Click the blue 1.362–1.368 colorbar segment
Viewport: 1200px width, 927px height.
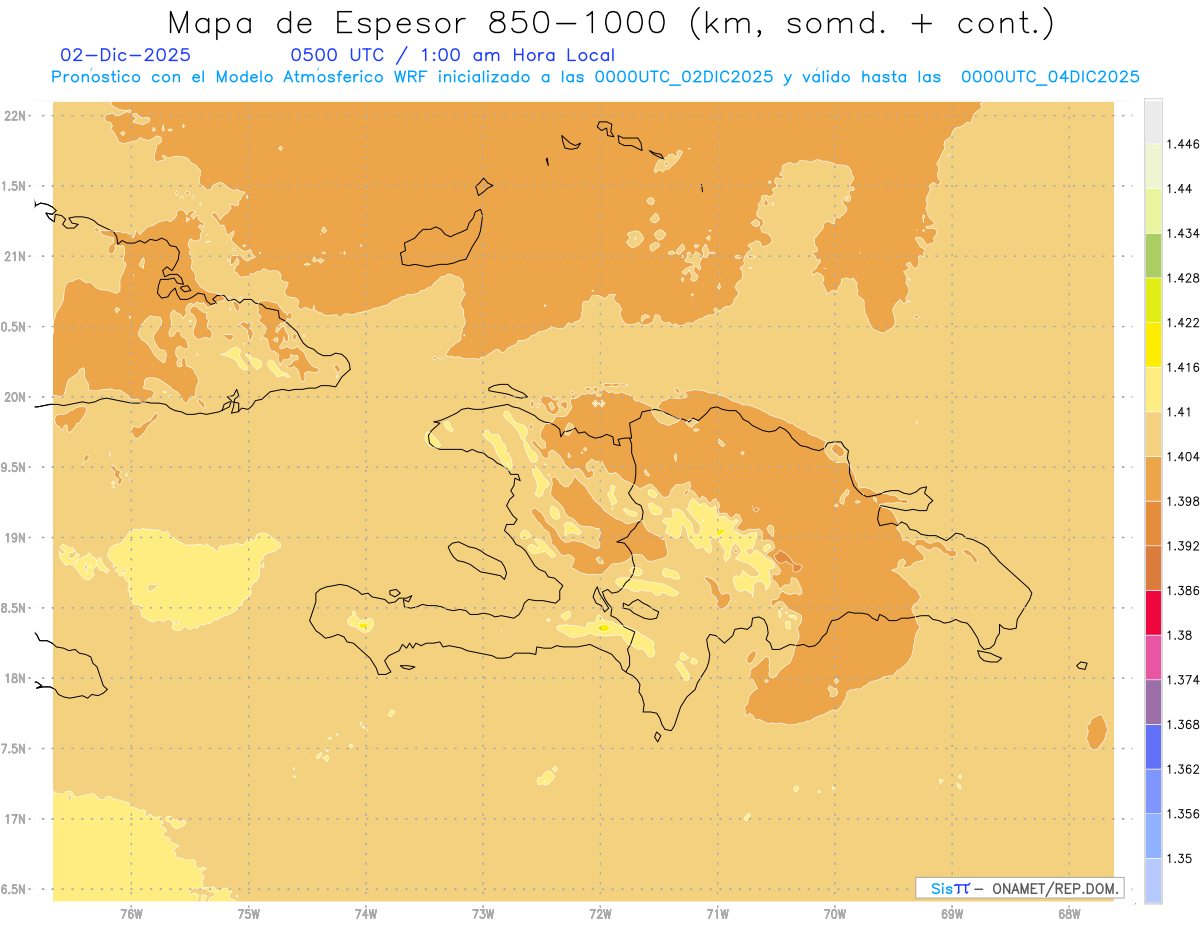[x=1153, y=746]
